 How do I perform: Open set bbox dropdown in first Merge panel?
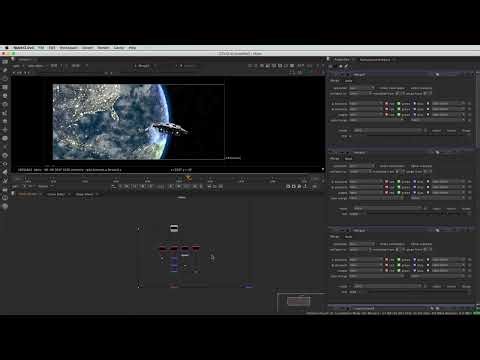(x=359, y=94)
